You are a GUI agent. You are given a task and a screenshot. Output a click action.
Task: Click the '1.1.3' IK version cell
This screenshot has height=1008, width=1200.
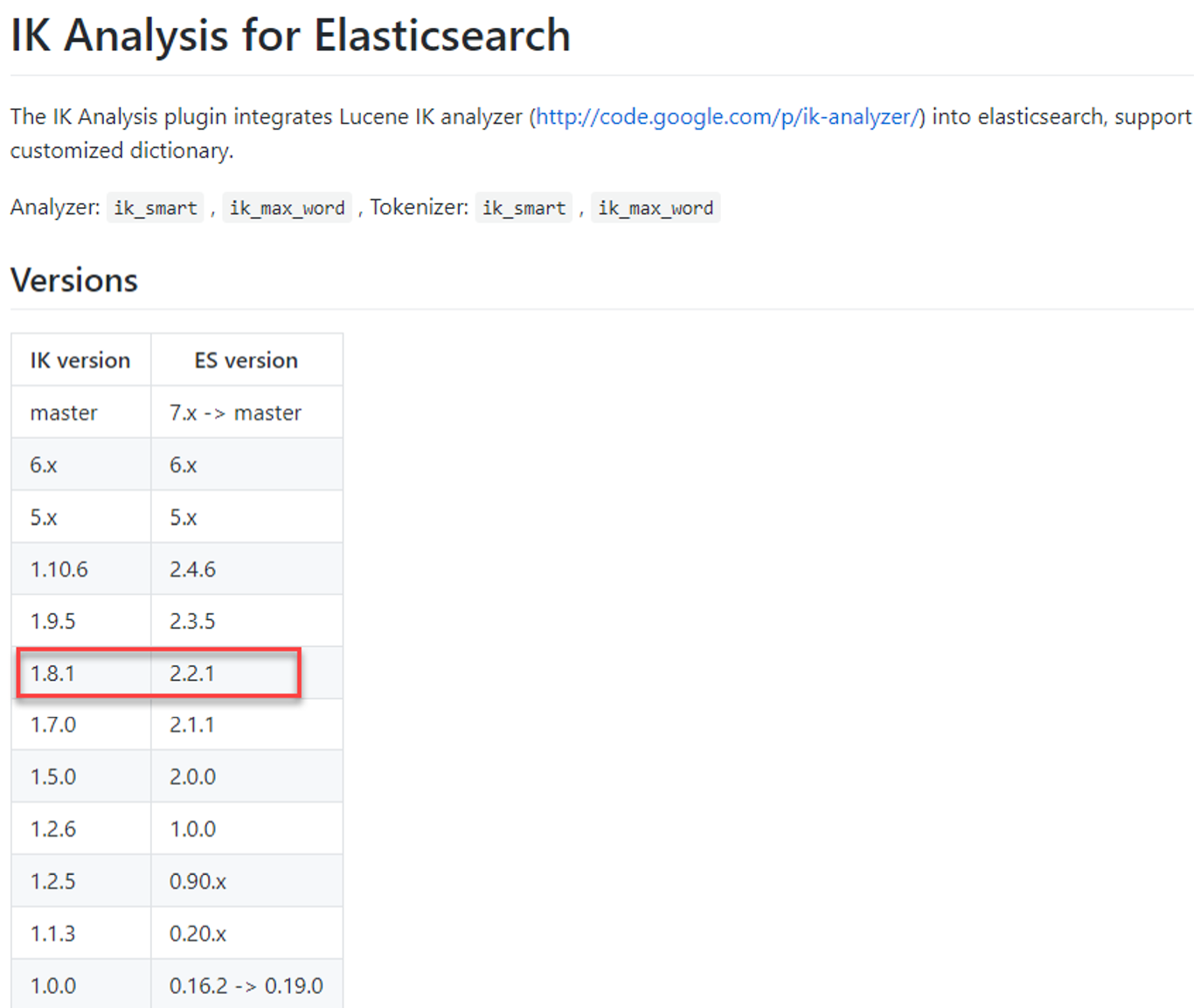[x=80, y=934]
